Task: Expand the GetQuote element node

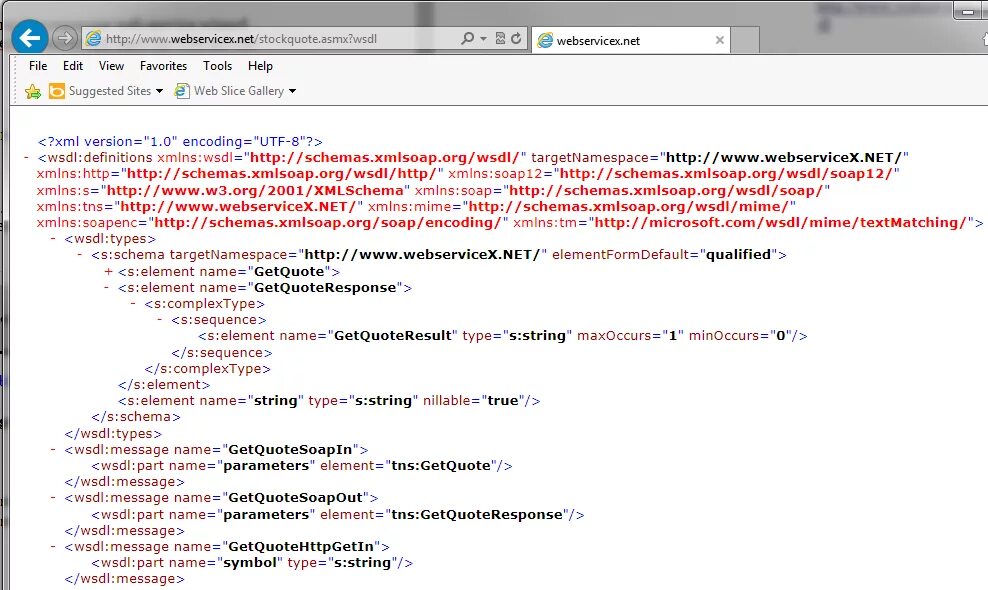Action: (x=108, y=271)
